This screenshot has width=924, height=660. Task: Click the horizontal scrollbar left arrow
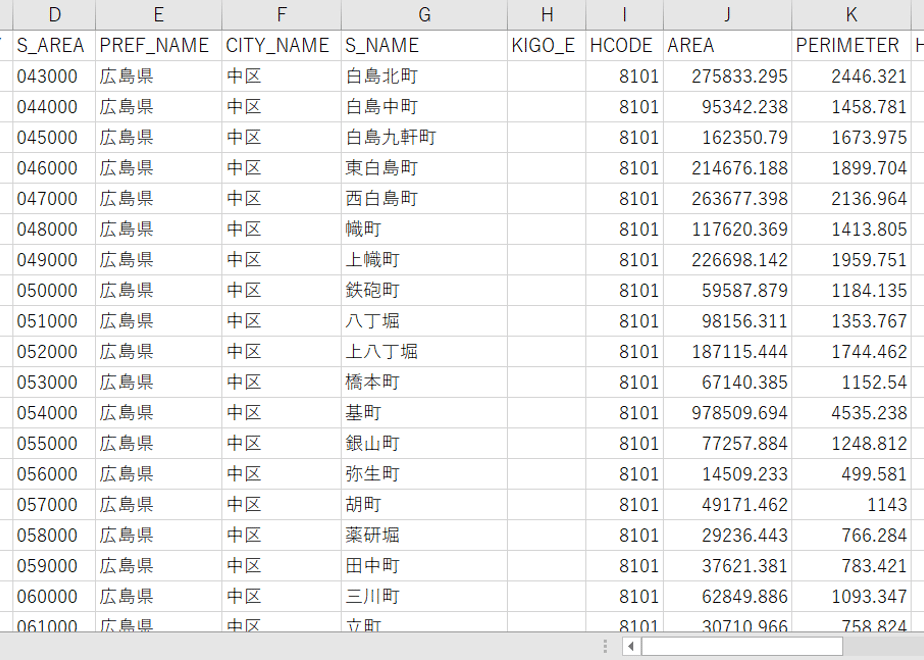click(x=631, y=646)
